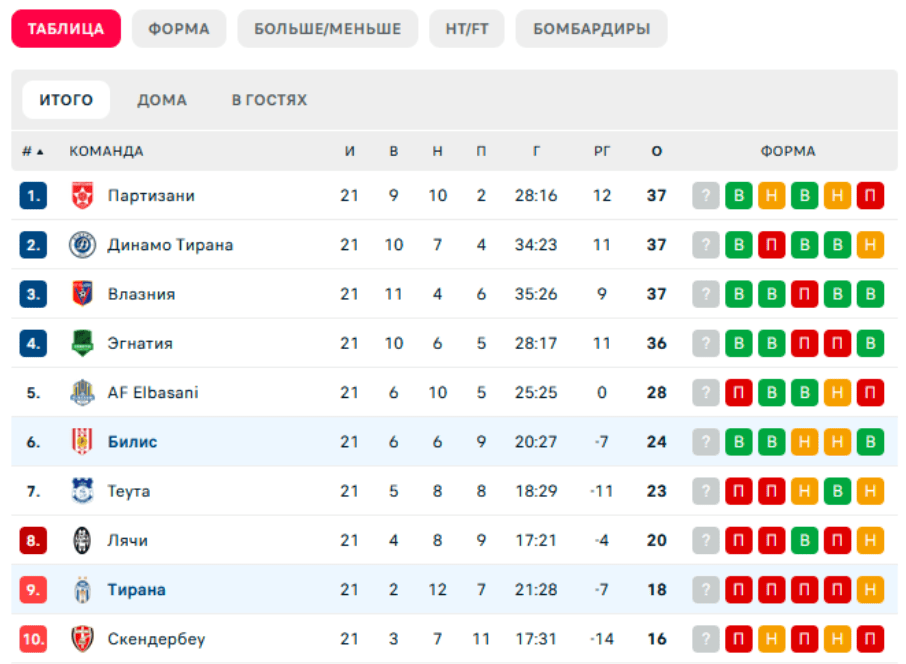This screenshot has height=664, width=906.
Task: Show the ДОМА home standings
Action: click(x=162, y=100)
